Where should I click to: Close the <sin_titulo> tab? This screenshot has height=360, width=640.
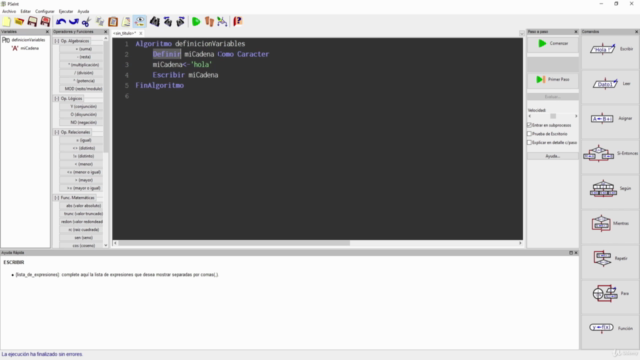pyautogui.click(x=141, y=33)
